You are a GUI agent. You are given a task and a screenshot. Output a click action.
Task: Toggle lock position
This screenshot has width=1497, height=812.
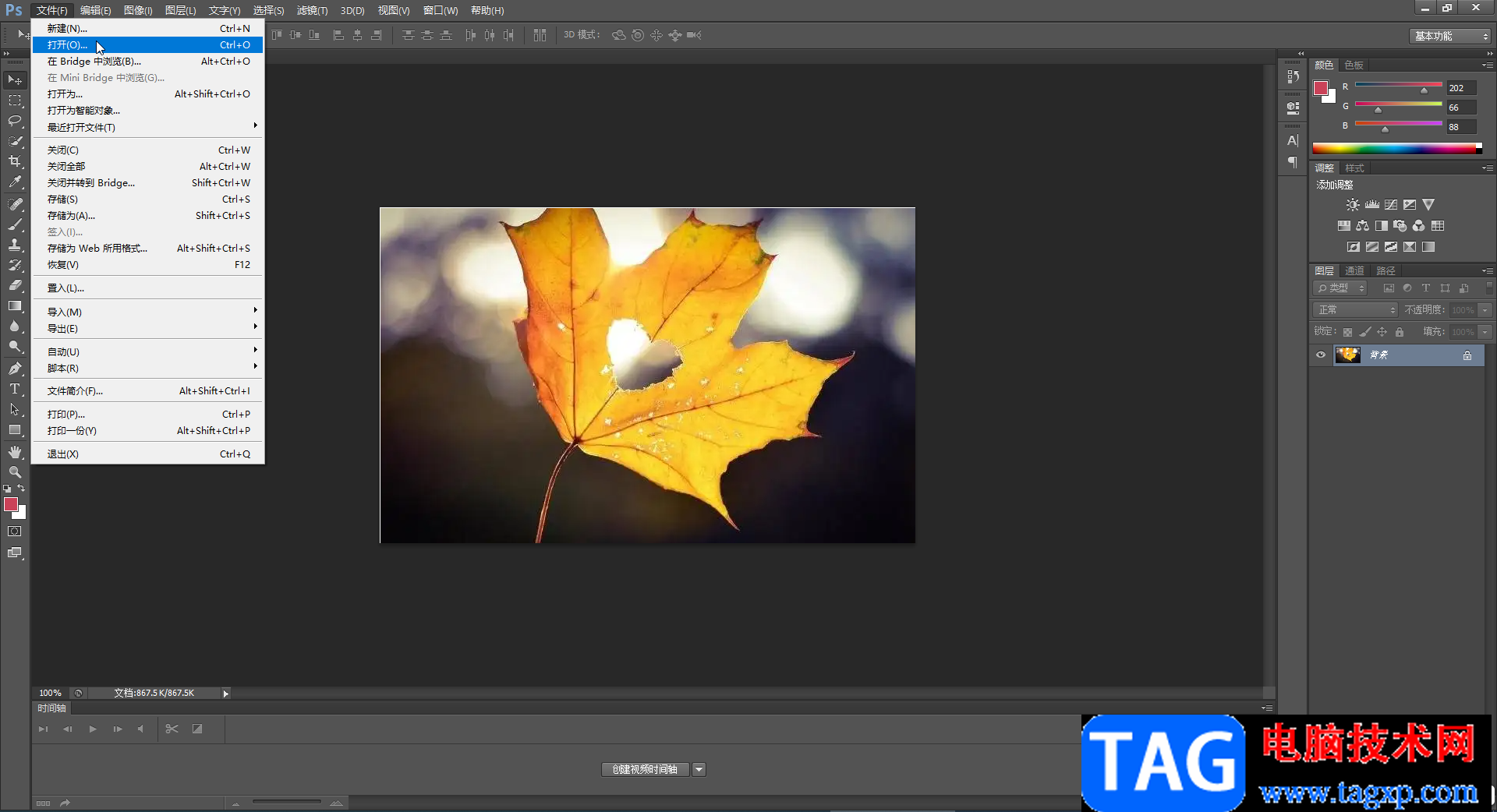1382,332
